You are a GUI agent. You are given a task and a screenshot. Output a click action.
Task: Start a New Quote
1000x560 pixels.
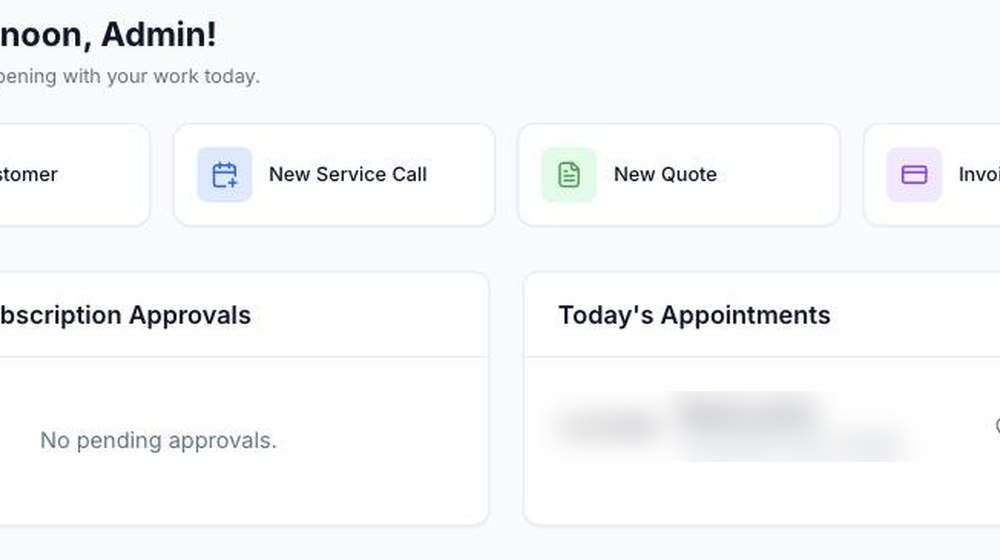[x=679, y=175]
